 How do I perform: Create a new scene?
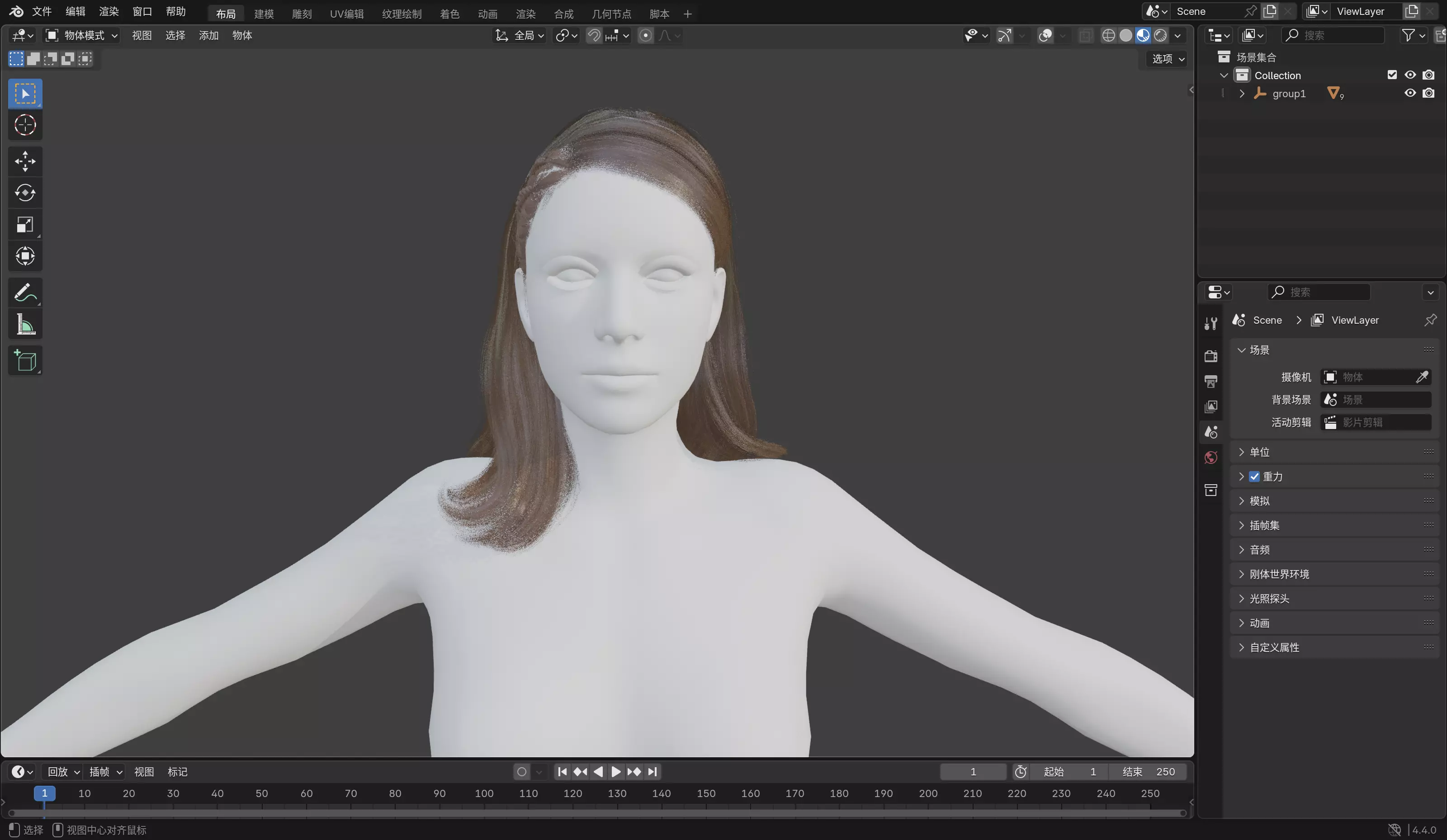click(1270, 11)
